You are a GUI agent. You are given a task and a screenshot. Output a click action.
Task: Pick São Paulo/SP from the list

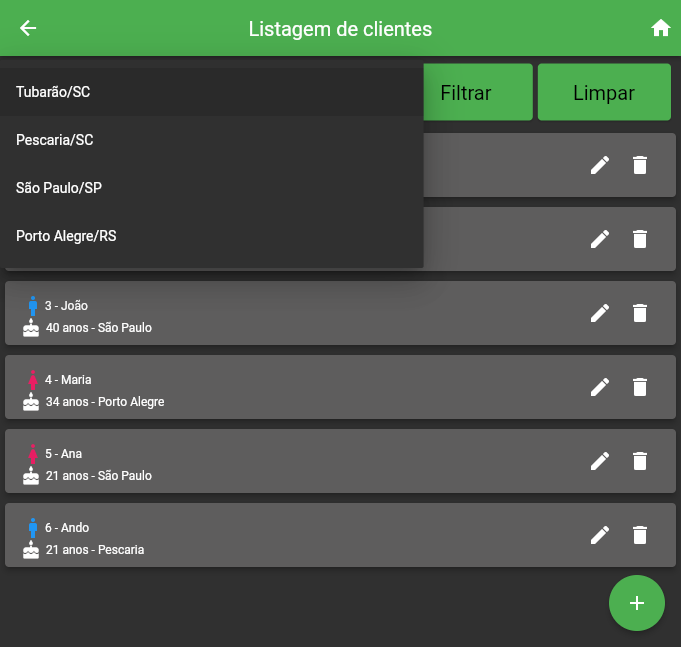tap(212, 188)
